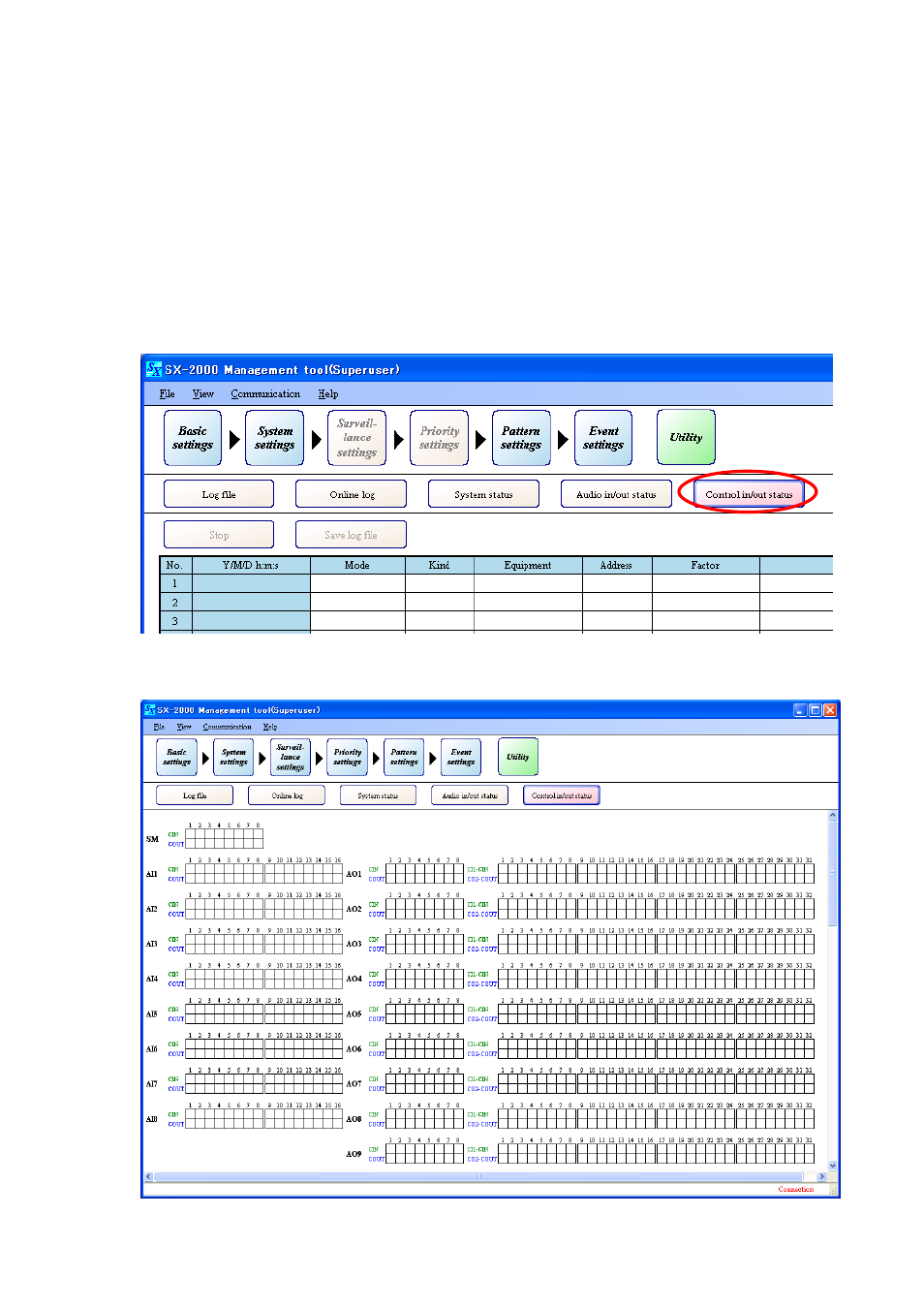
Task: Click the AI5 row label
Action: (152, 1014)
